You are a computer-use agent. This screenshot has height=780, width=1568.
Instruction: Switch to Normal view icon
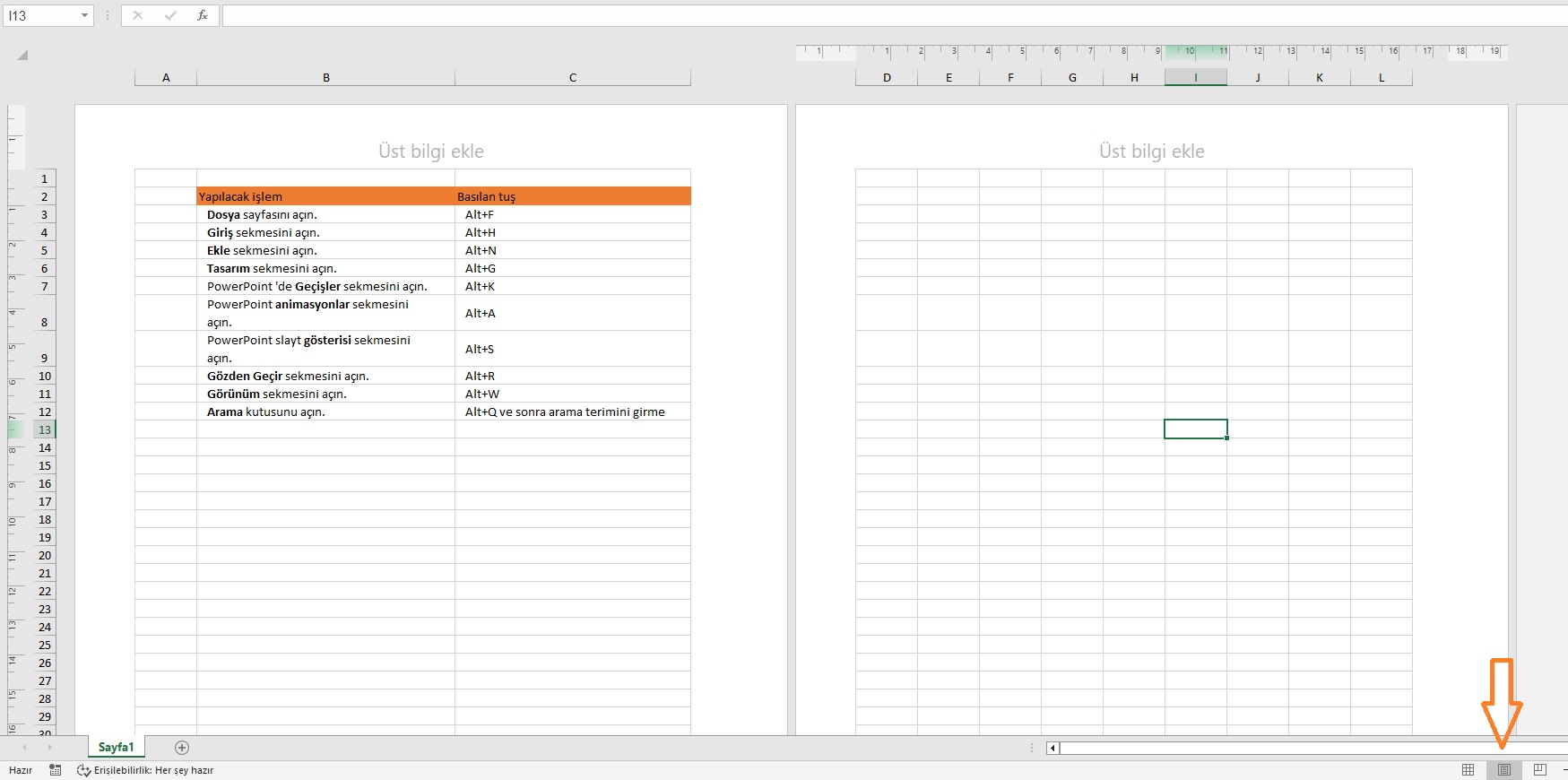coord(1468,770)
